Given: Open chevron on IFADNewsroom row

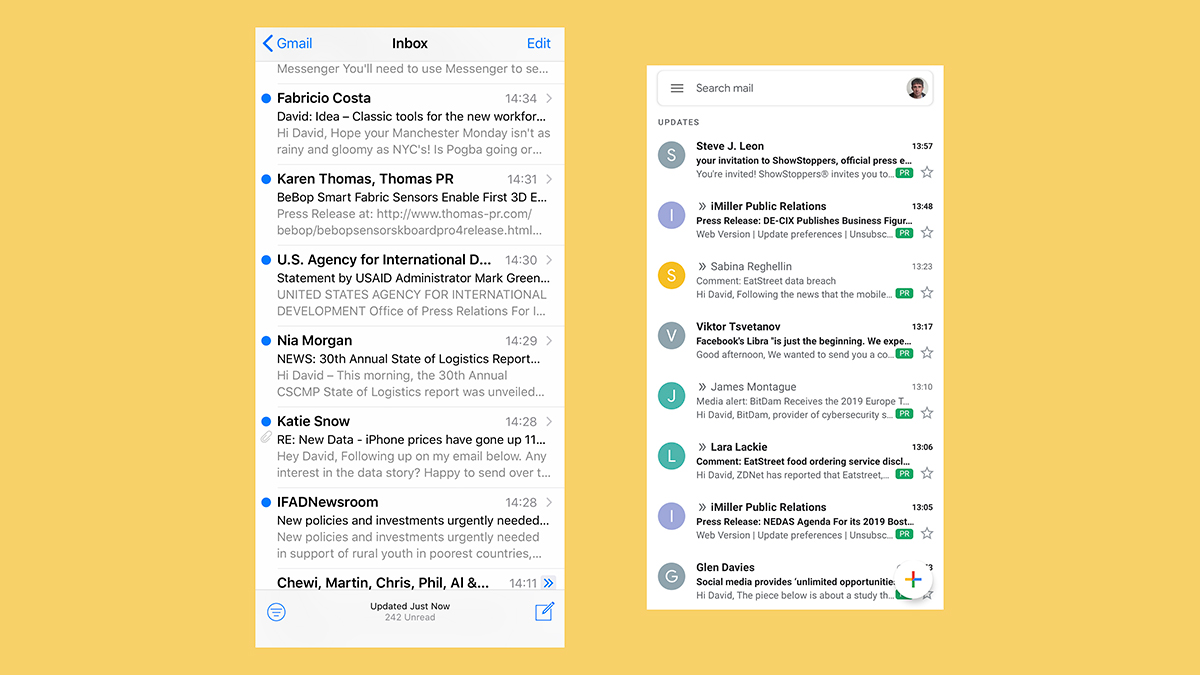Looking at the screenshot, I should 549,502.
